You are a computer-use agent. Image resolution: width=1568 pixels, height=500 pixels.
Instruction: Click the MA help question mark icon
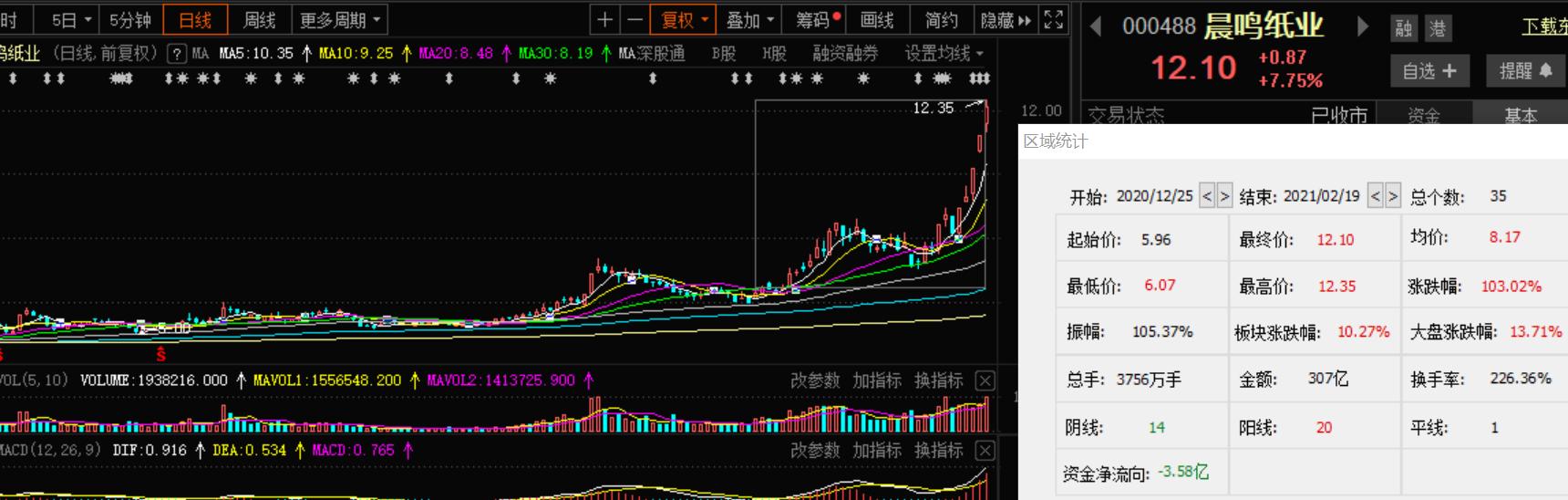click(178, 54)
